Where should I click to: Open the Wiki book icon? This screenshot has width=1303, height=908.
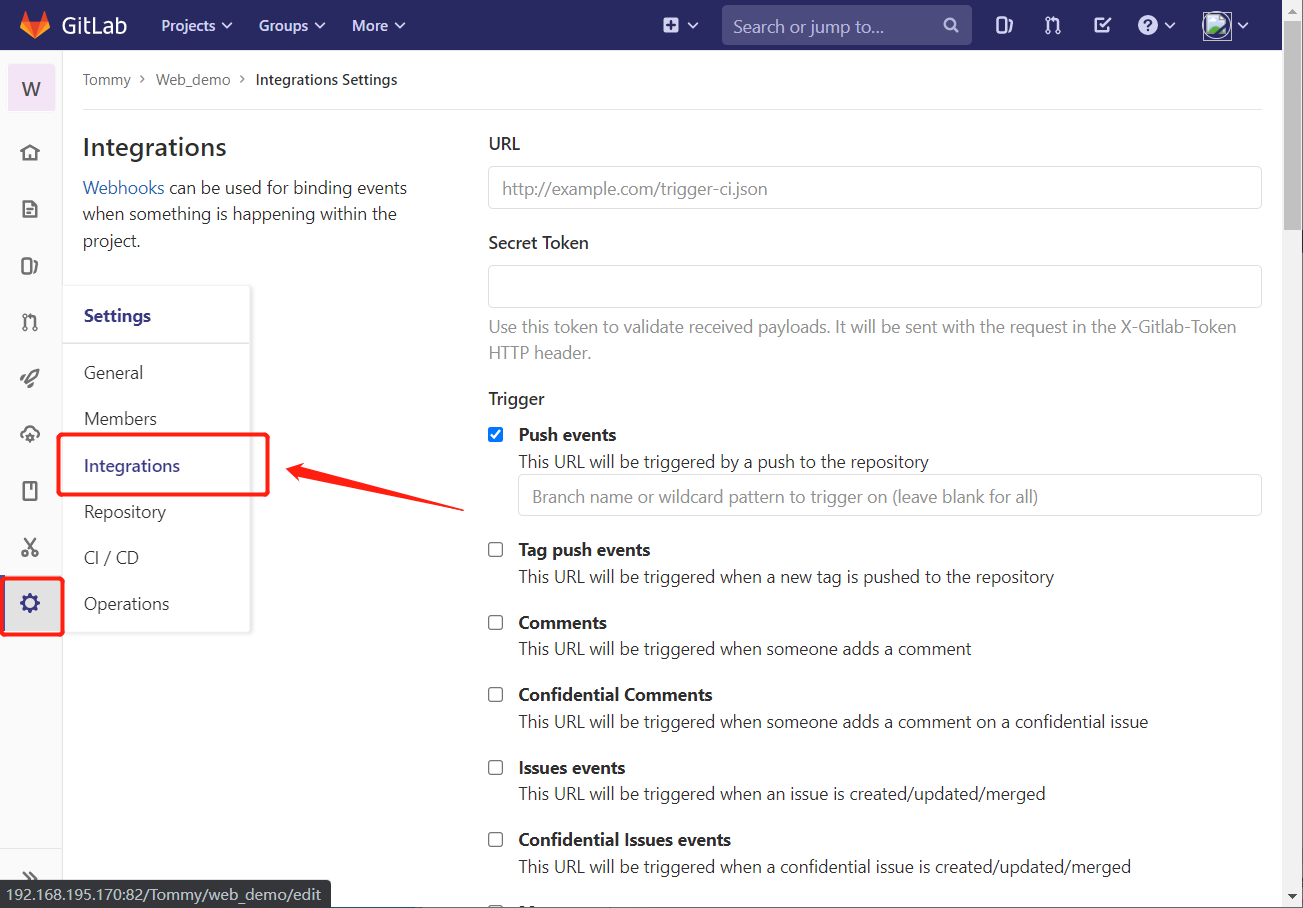(30, 490)
